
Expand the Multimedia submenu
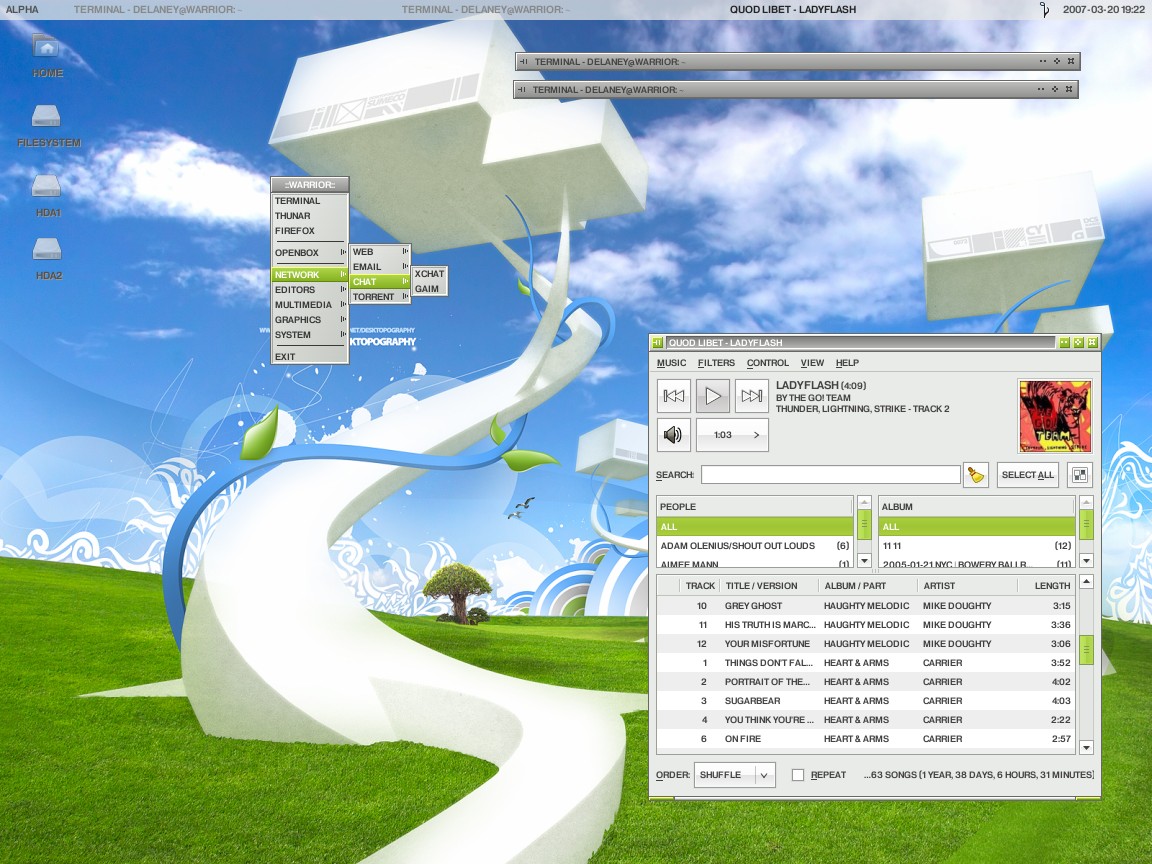point(309,305)
